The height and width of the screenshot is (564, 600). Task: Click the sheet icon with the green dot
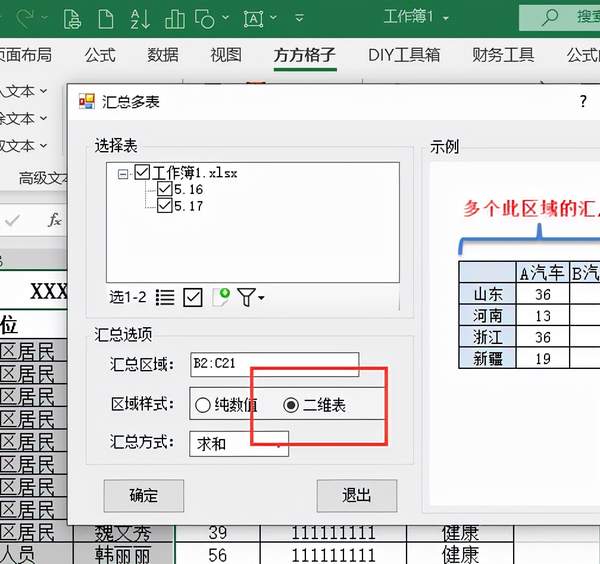(220, 297)
